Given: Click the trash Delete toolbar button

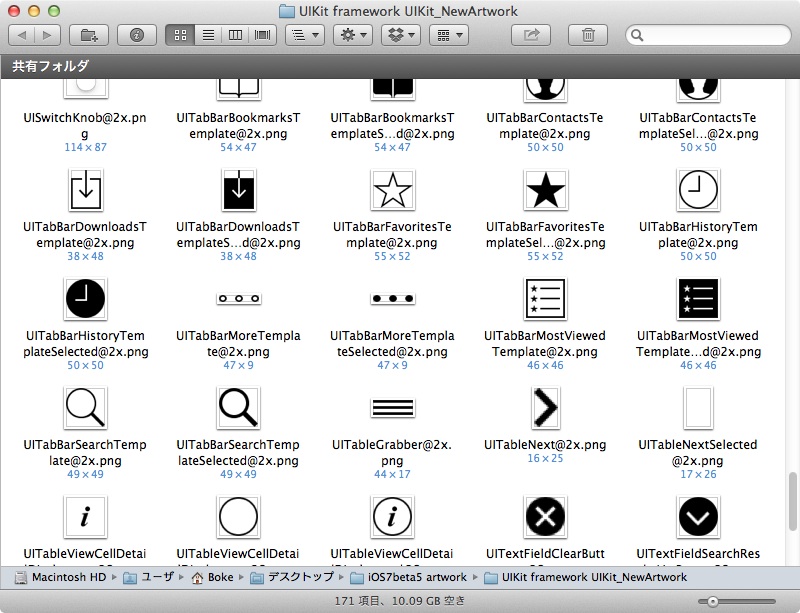Looking at the screenshot, I should (588, 35).
